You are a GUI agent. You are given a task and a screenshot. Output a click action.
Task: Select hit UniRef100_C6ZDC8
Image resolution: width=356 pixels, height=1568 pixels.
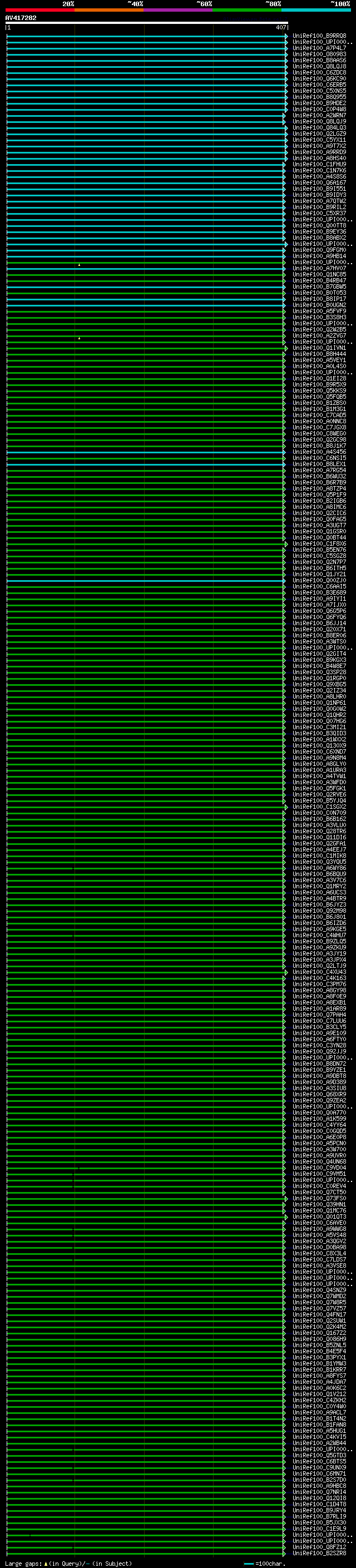(x=319, y=72)
